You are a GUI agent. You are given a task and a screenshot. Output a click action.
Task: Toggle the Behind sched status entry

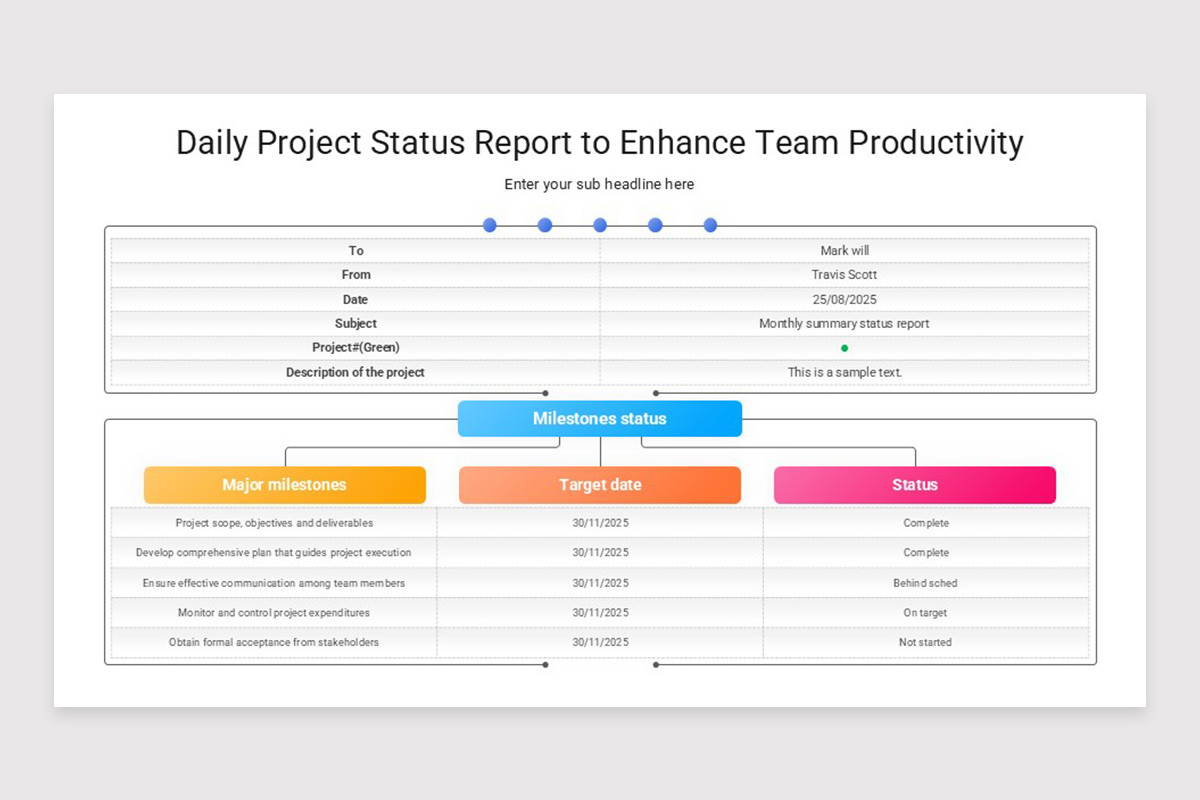click(x=926, y=582)
